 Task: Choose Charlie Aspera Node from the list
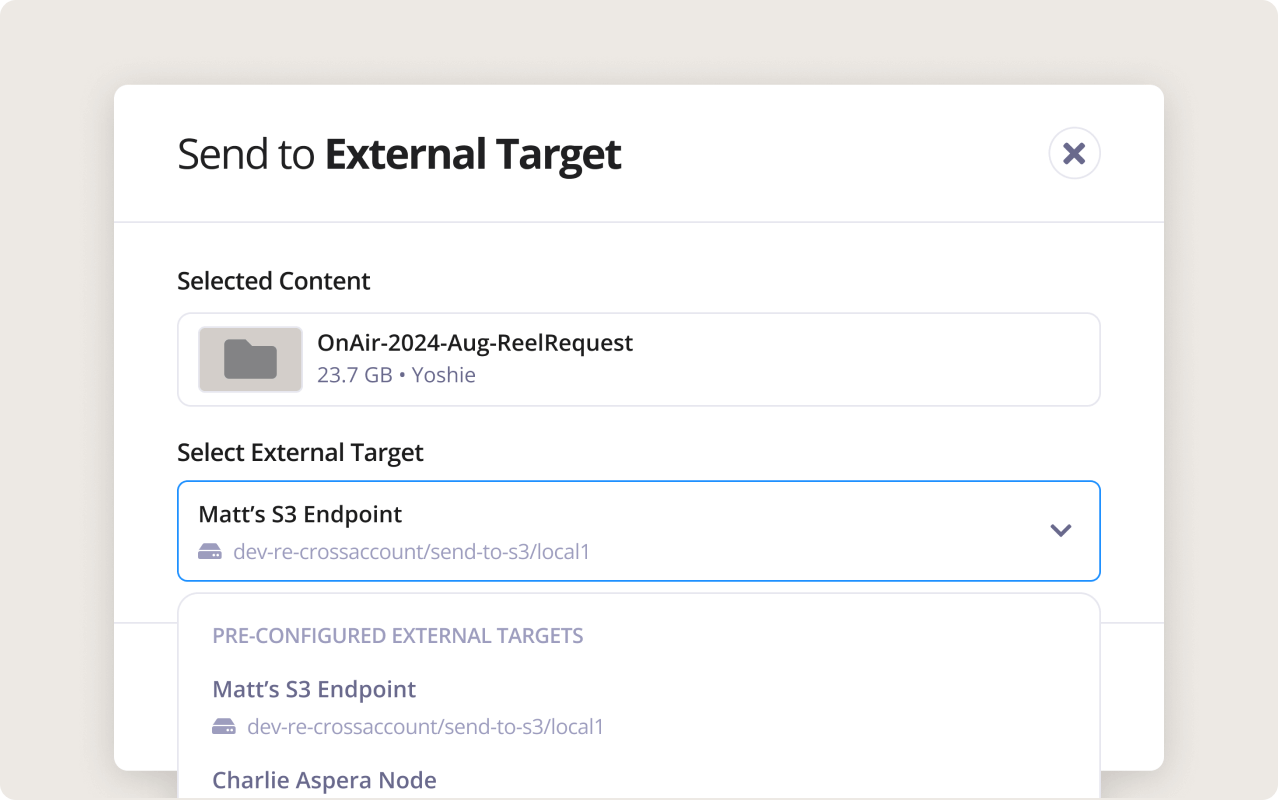pyautogui.click(x=324, y=780)
